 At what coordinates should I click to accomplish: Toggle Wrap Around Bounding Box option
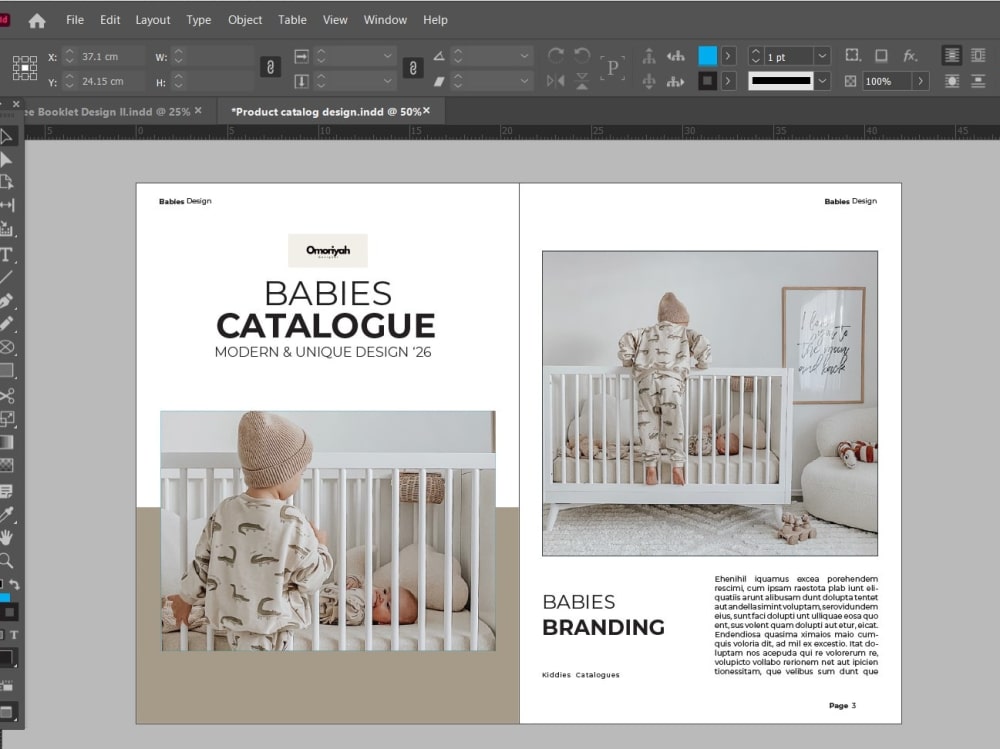coord(978,56)
